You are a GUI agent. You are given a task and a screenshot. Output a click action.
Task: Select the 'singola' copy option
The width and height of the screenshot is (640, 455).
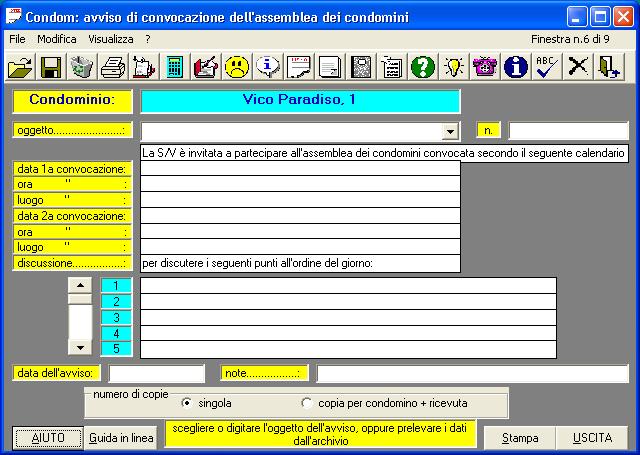tap(187, 403)
